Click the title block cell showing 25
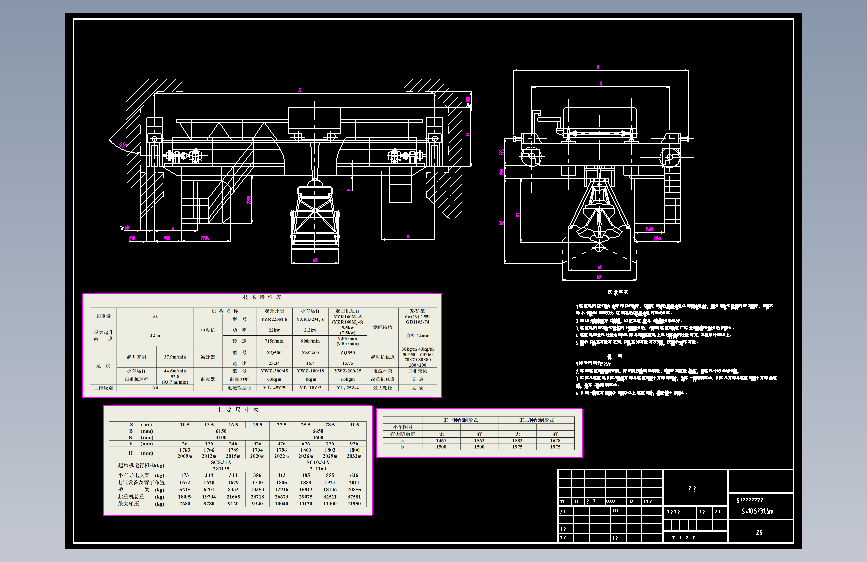The image size is (867, 562). 760,532
